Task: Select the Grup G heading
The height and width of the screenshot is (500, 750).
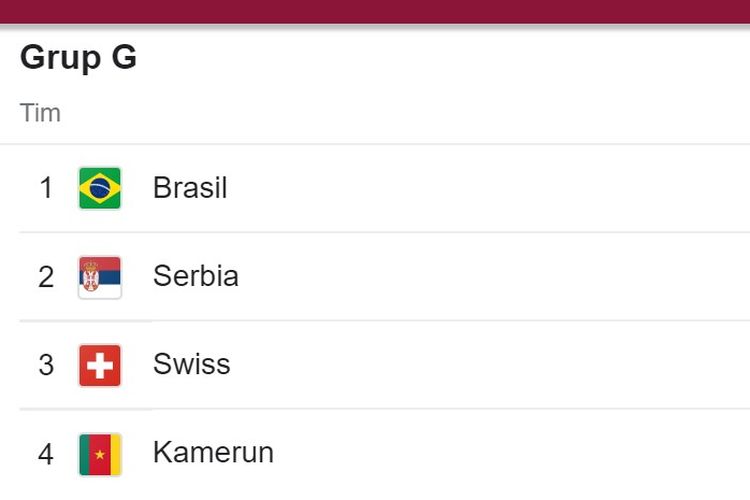Action: [x=78, y=58]
